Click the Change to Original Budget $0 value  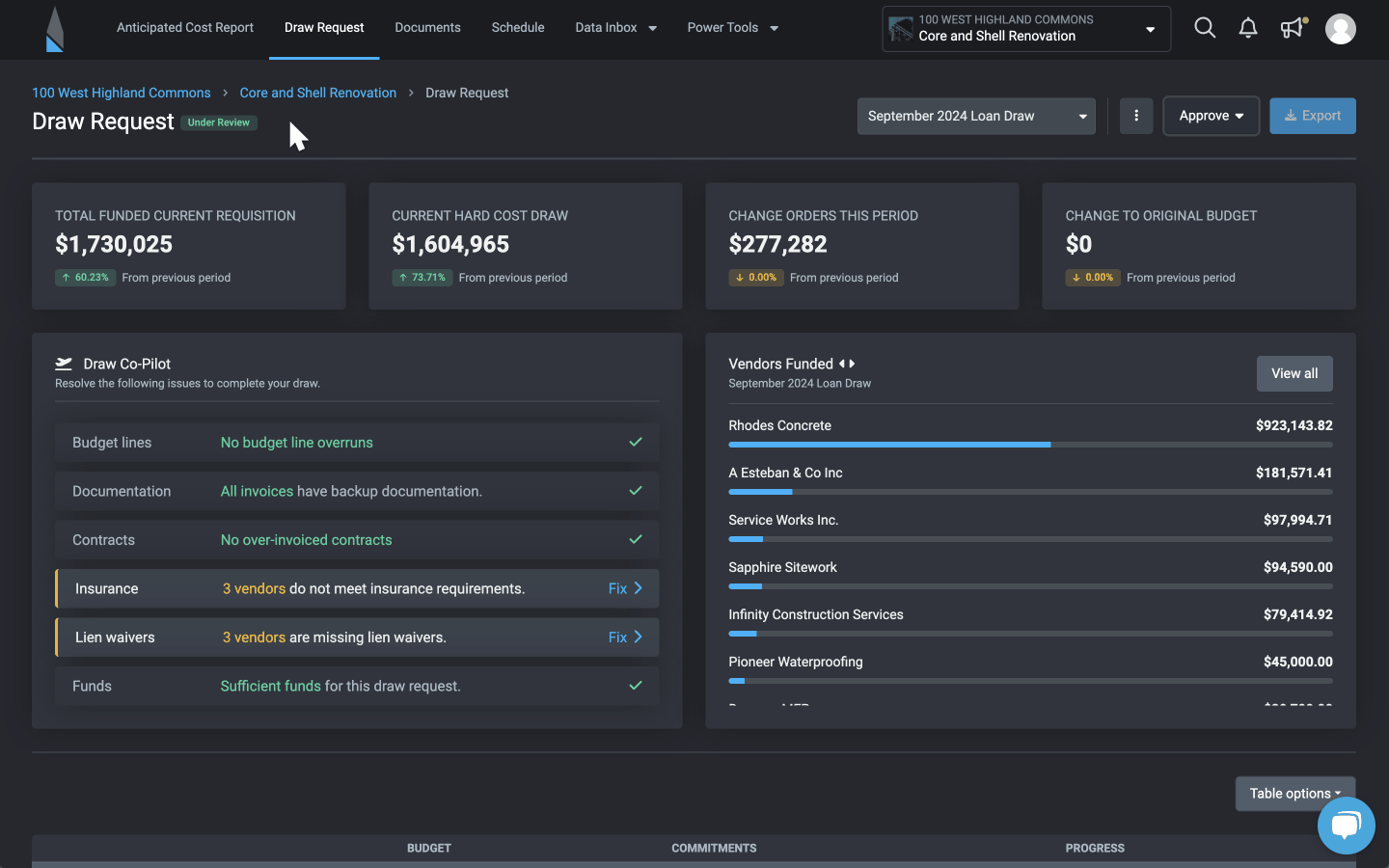[x=1078, y=245]
